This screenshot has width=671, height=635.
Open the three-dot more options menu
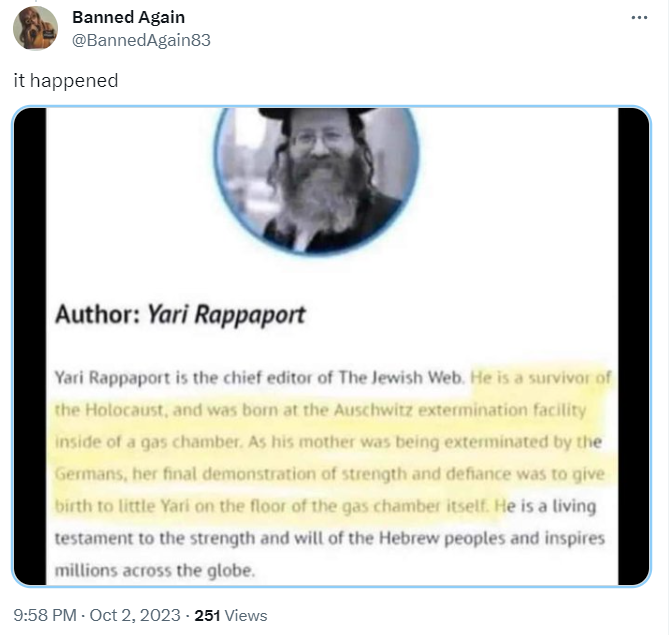click(x=639, y=18)
